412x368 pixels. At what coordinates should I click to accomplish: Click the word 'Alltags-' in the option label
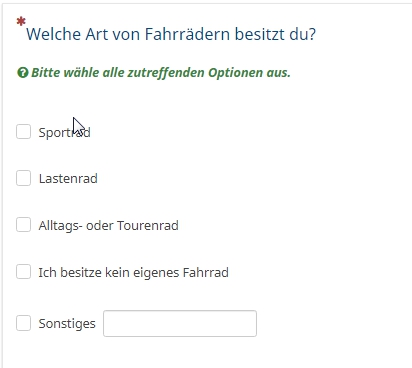tap(60, 226)
